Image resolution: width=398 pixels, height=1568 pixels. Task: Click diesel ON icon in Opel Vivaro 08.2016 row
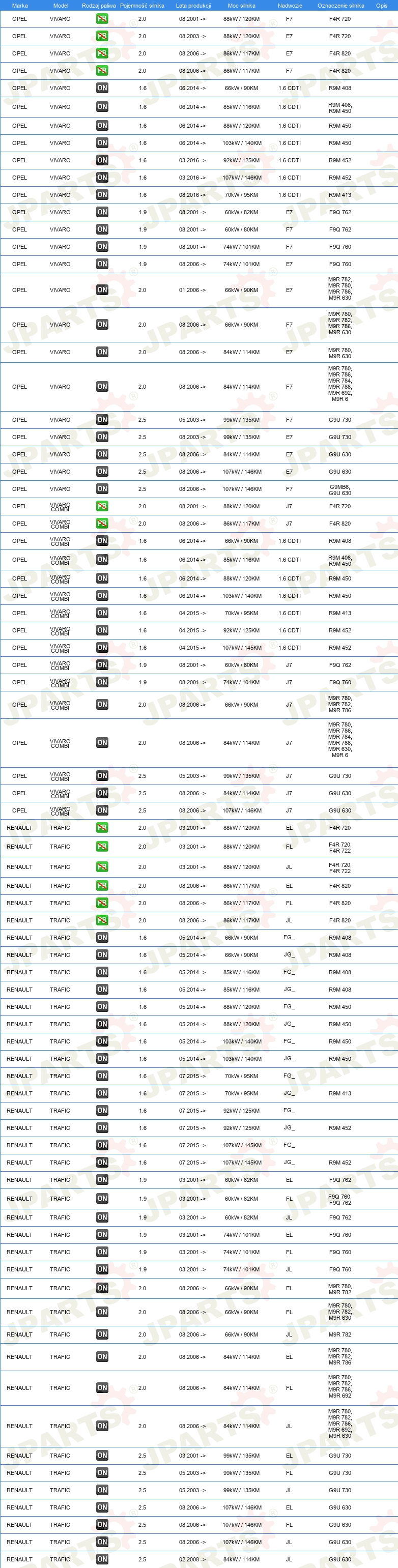102,195
